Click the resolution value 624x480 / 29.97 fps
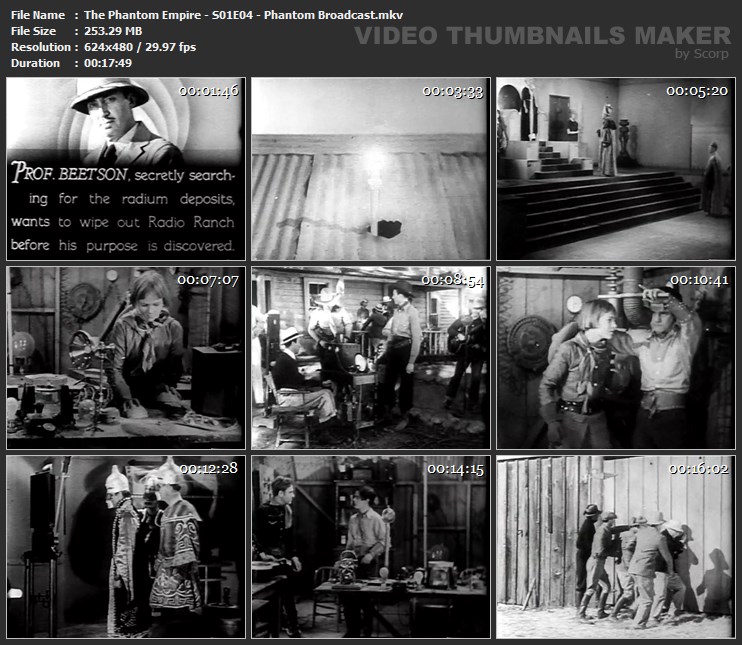The height and width of the screenshot is (645, 742). [140, 47]
